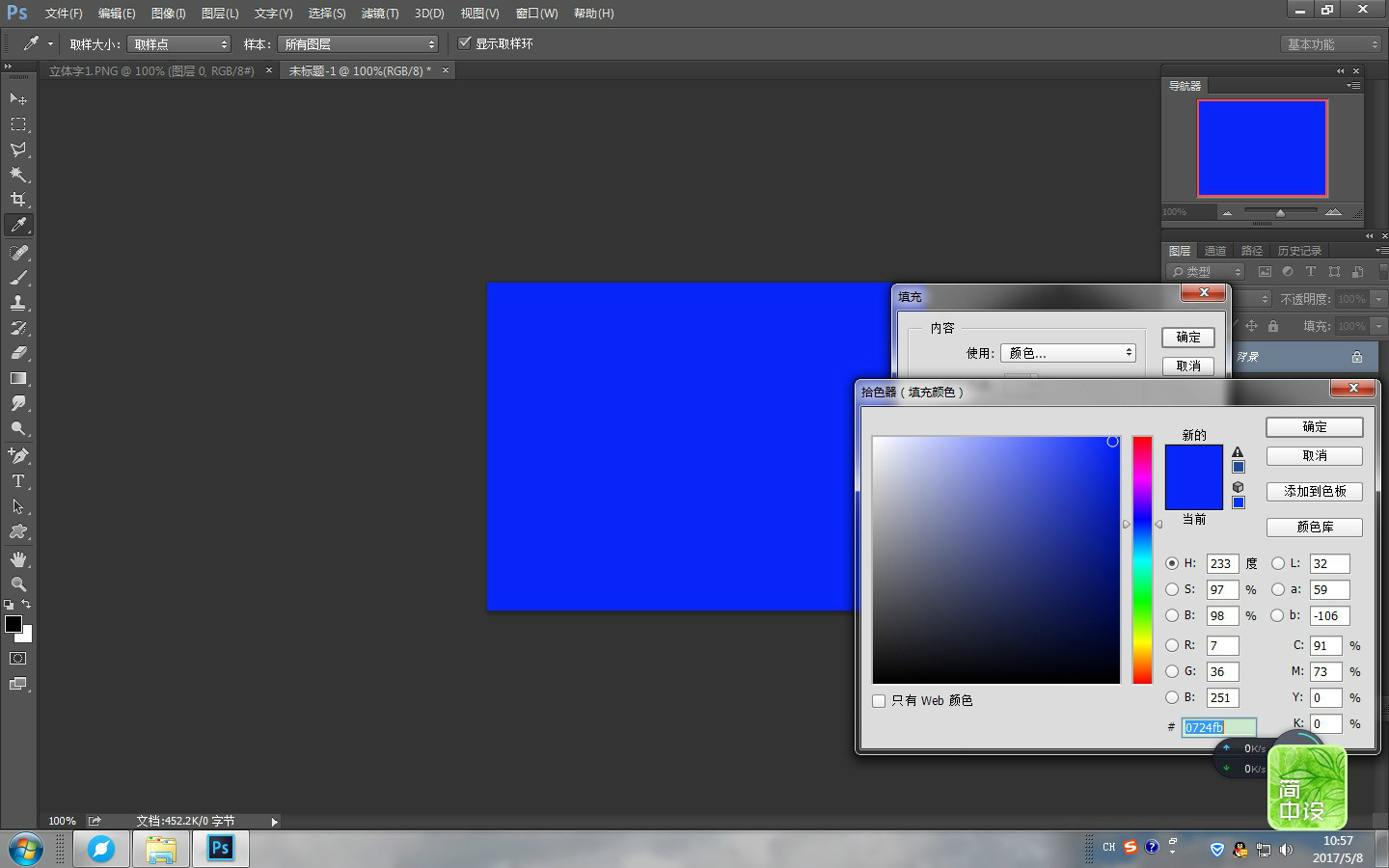Expand the status bar info arrow
The height and width of the screenshot is (868, 1389).
coord(274,822)
